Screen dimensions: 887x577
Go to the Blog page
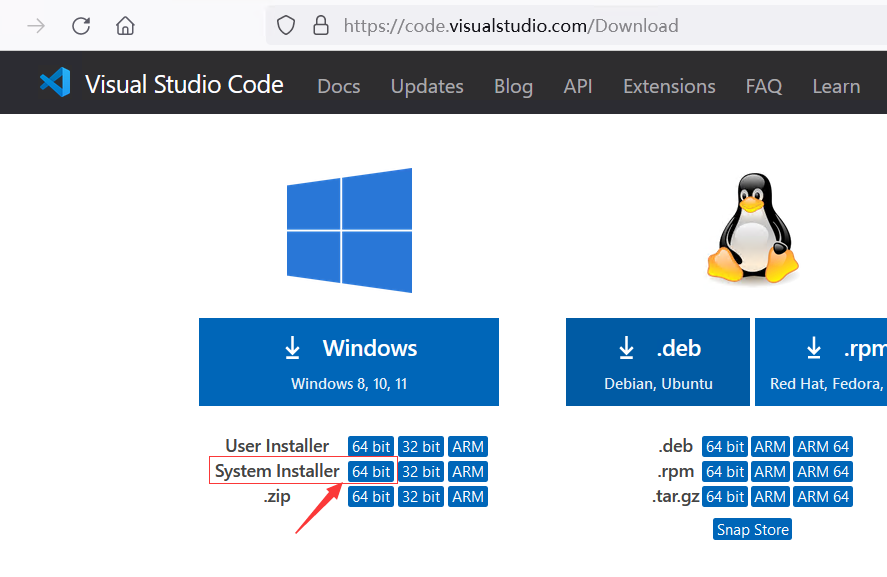coord(513,86)
